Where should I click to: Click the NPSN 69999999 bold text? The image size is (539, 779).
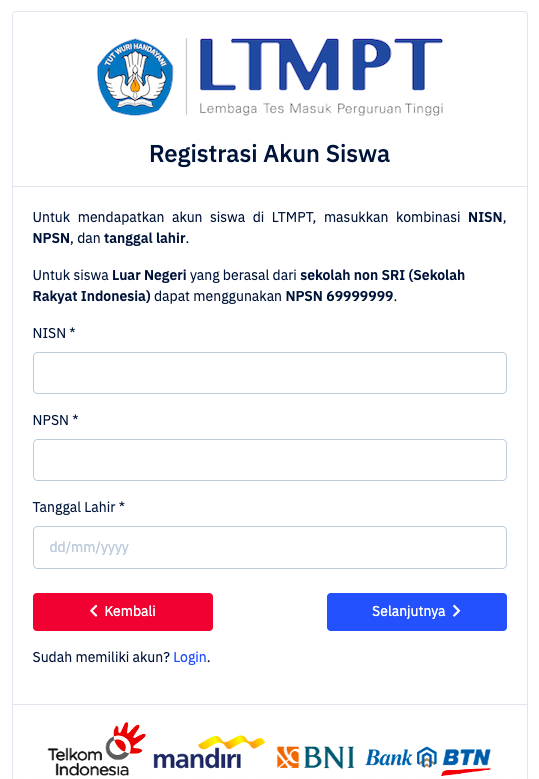tap(339, 296)
